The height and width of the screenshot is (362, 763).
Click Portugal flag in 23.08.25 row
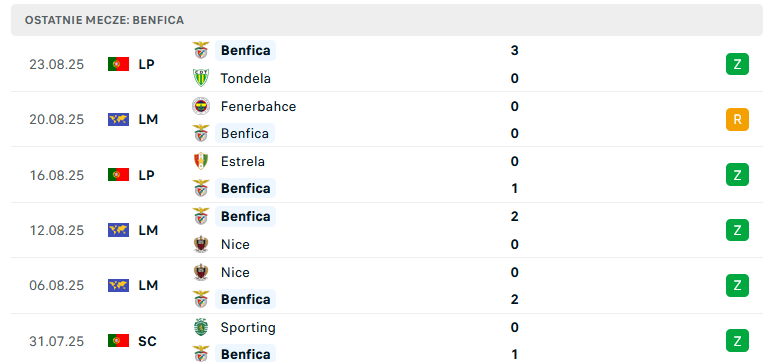(118, 64)
